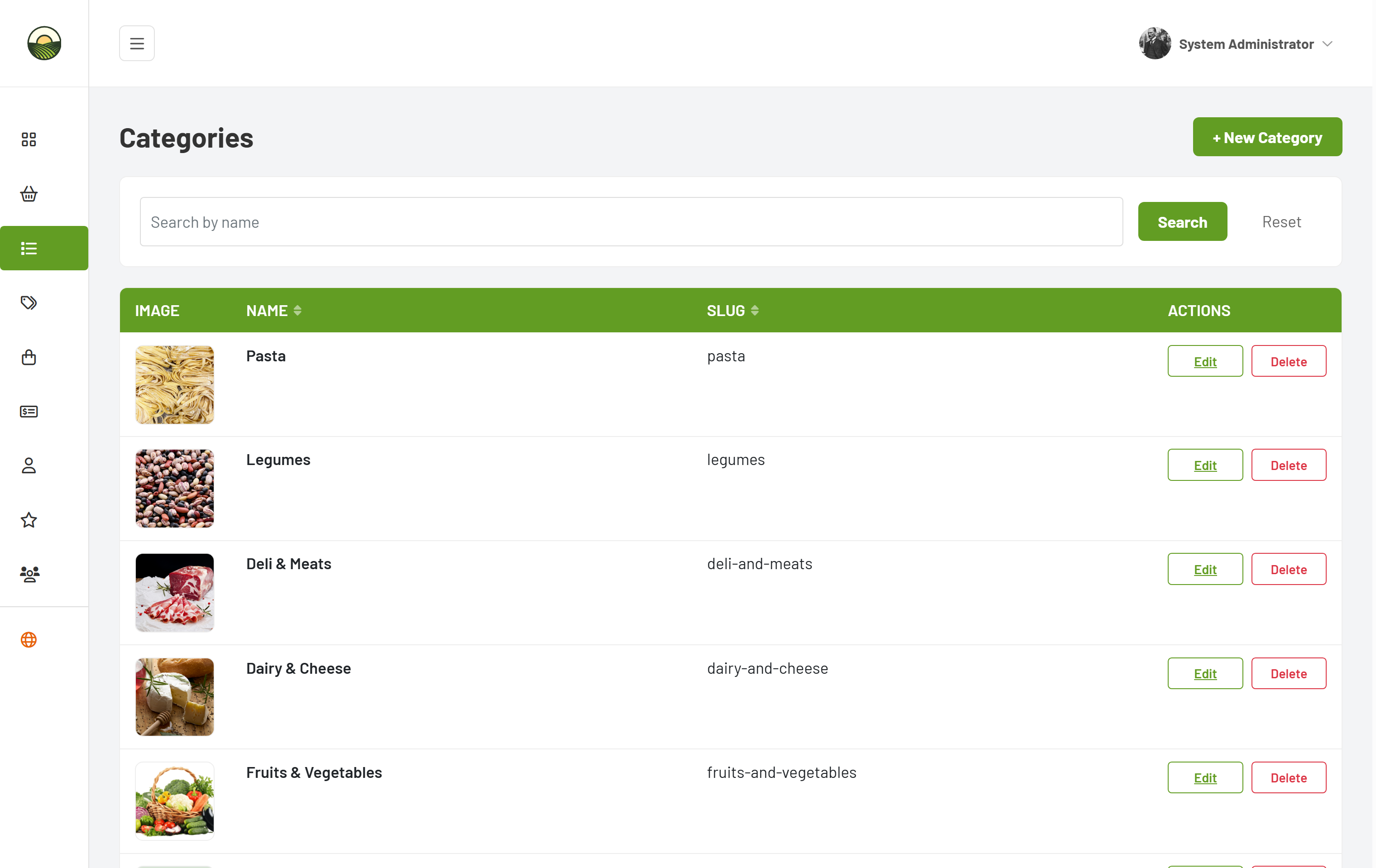
Task: Click the IMAGE column header
Action: 157,310
